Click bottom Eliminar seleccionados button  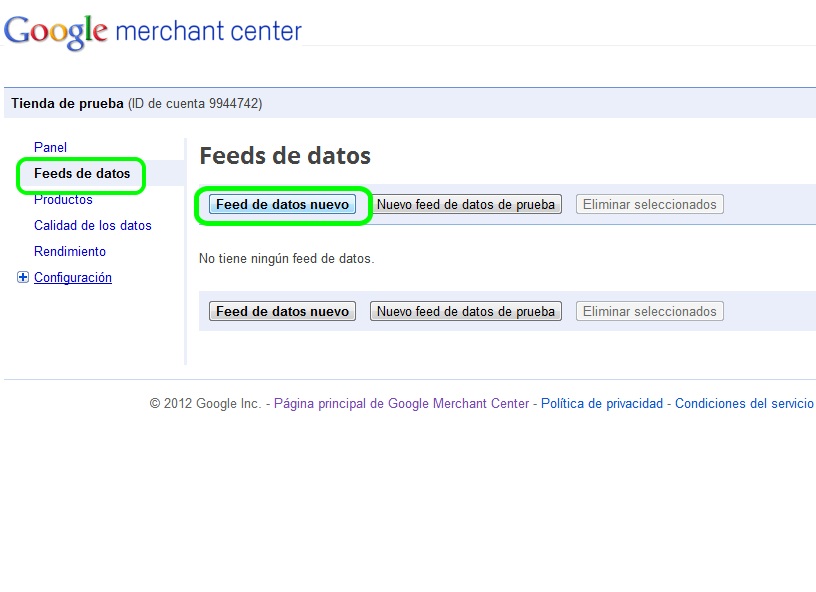[650, 311]
